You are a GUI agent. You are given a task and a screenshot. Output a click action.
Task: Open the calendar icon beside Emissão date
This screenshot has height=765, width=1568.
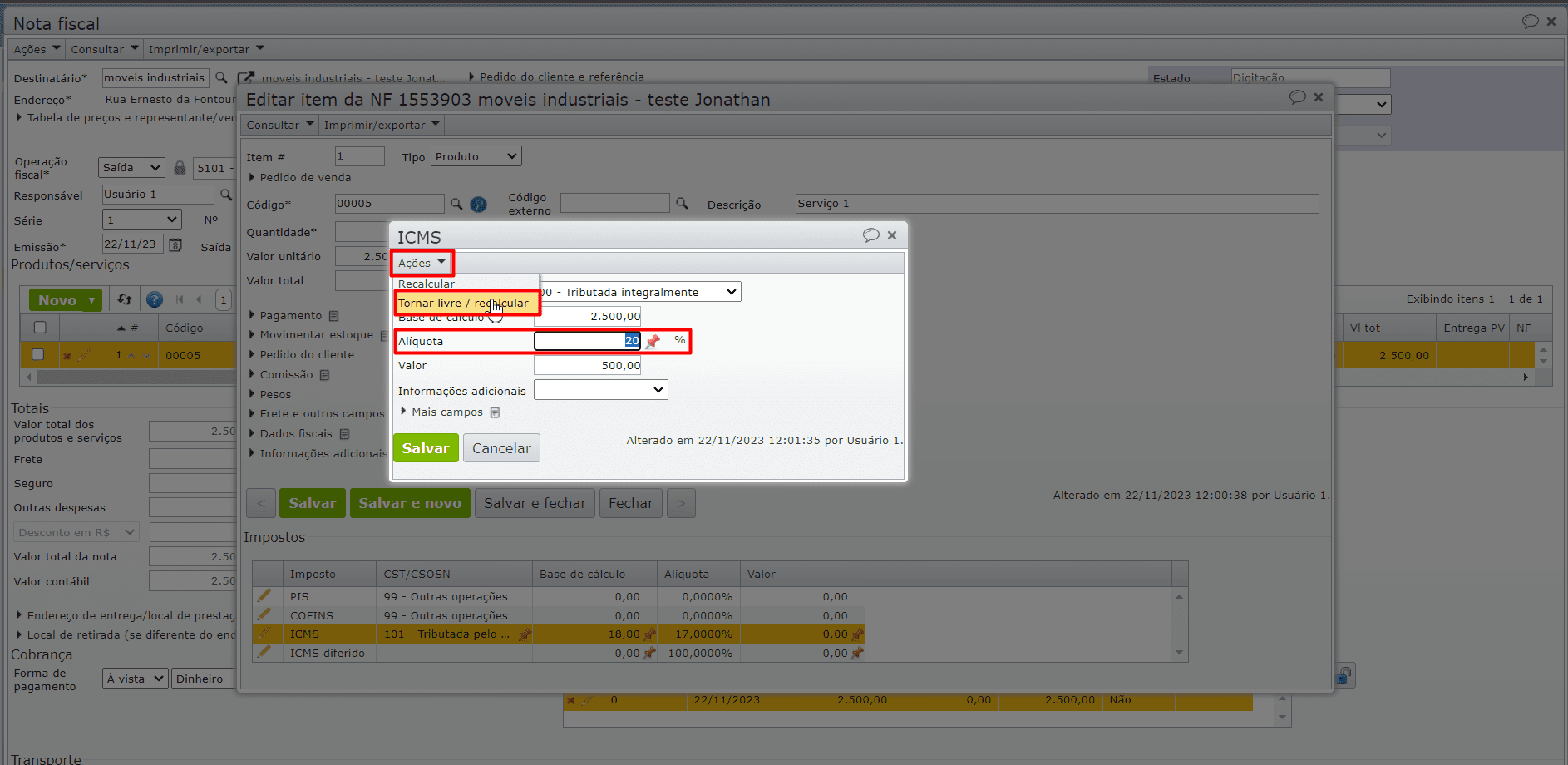pos(175,244)
